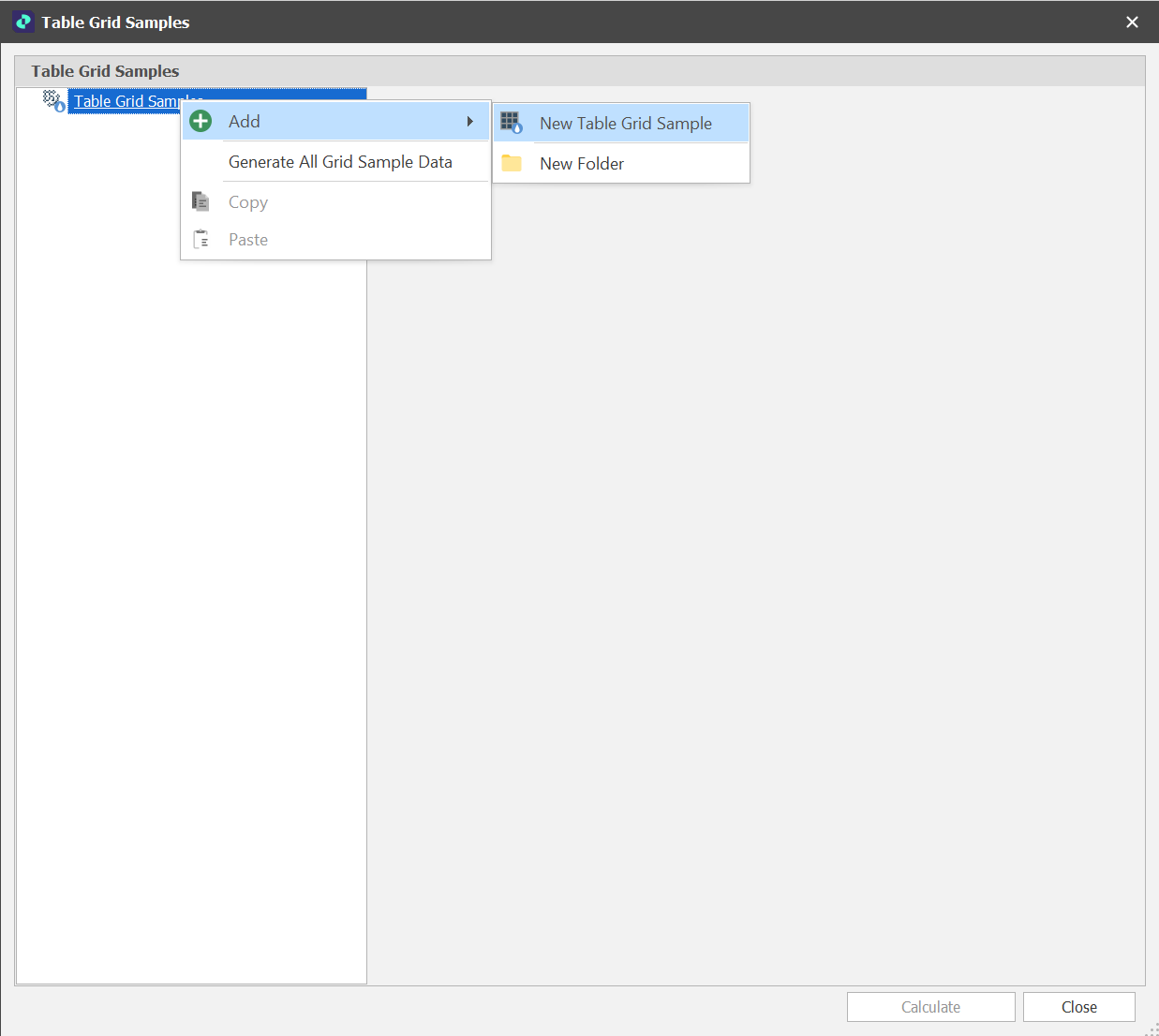Click the Calculate button
This screenshot has height=1036, width=1159.
tap(930, 1007)
